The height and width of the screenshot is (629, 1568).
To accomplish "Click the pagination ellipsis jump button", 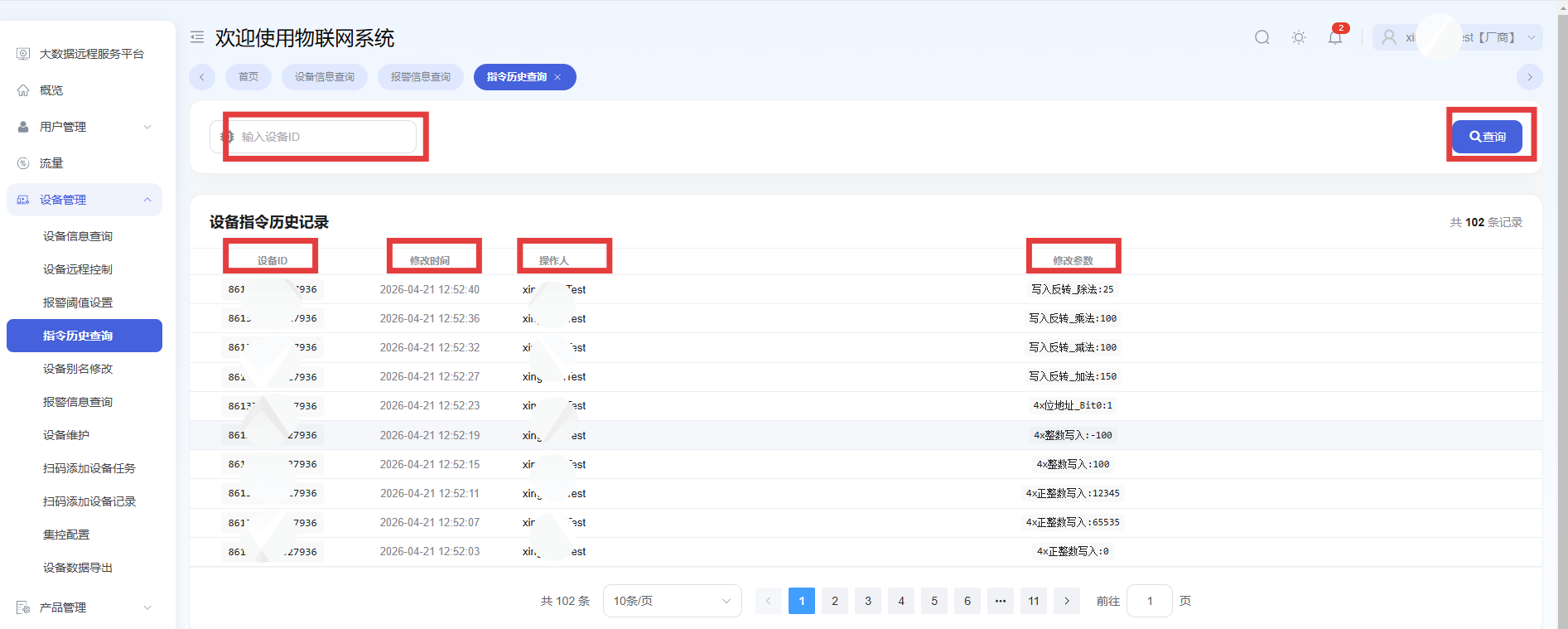I will pos(1001,601).
